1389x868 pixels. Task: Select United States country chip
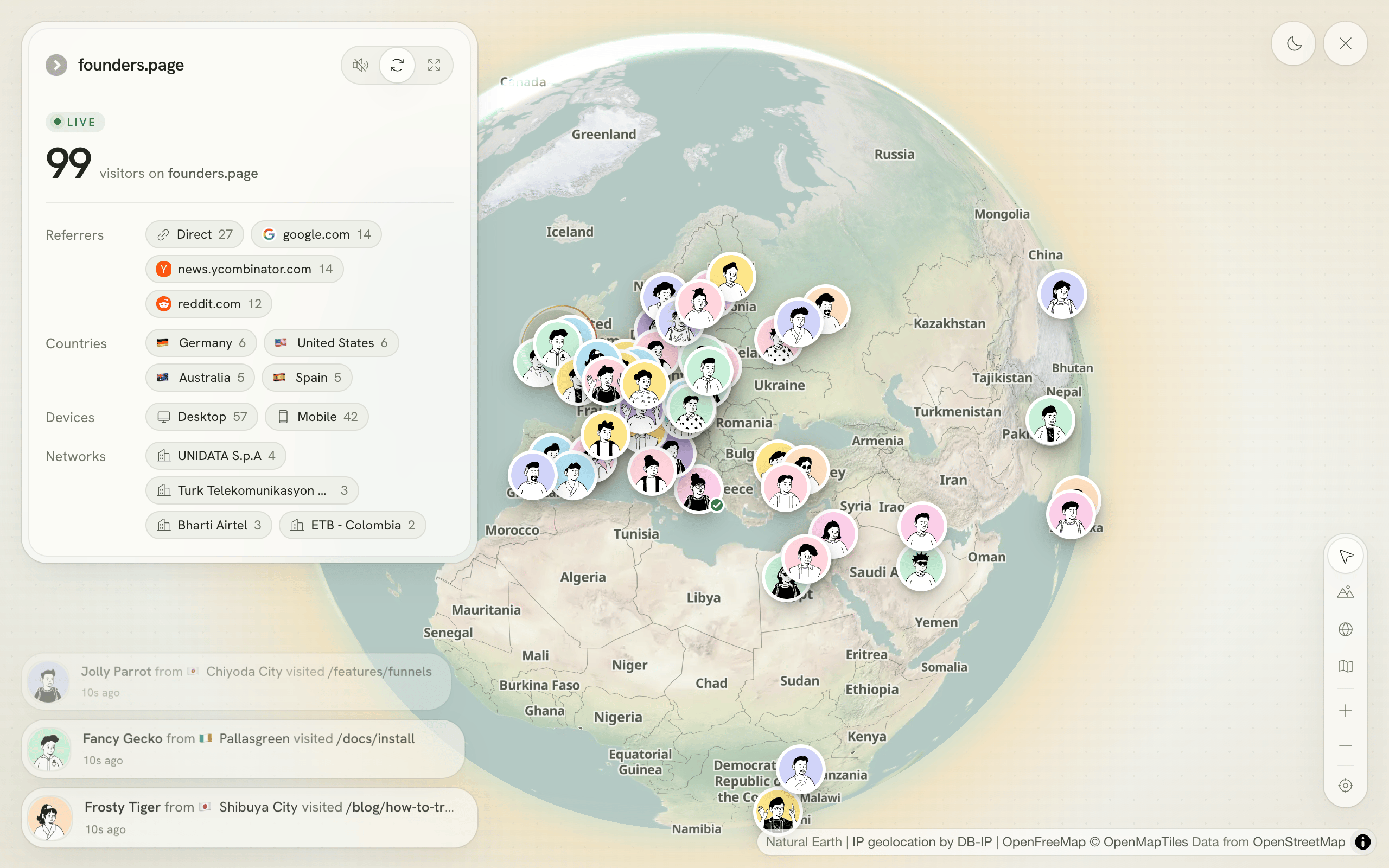[x=331, y=343]
